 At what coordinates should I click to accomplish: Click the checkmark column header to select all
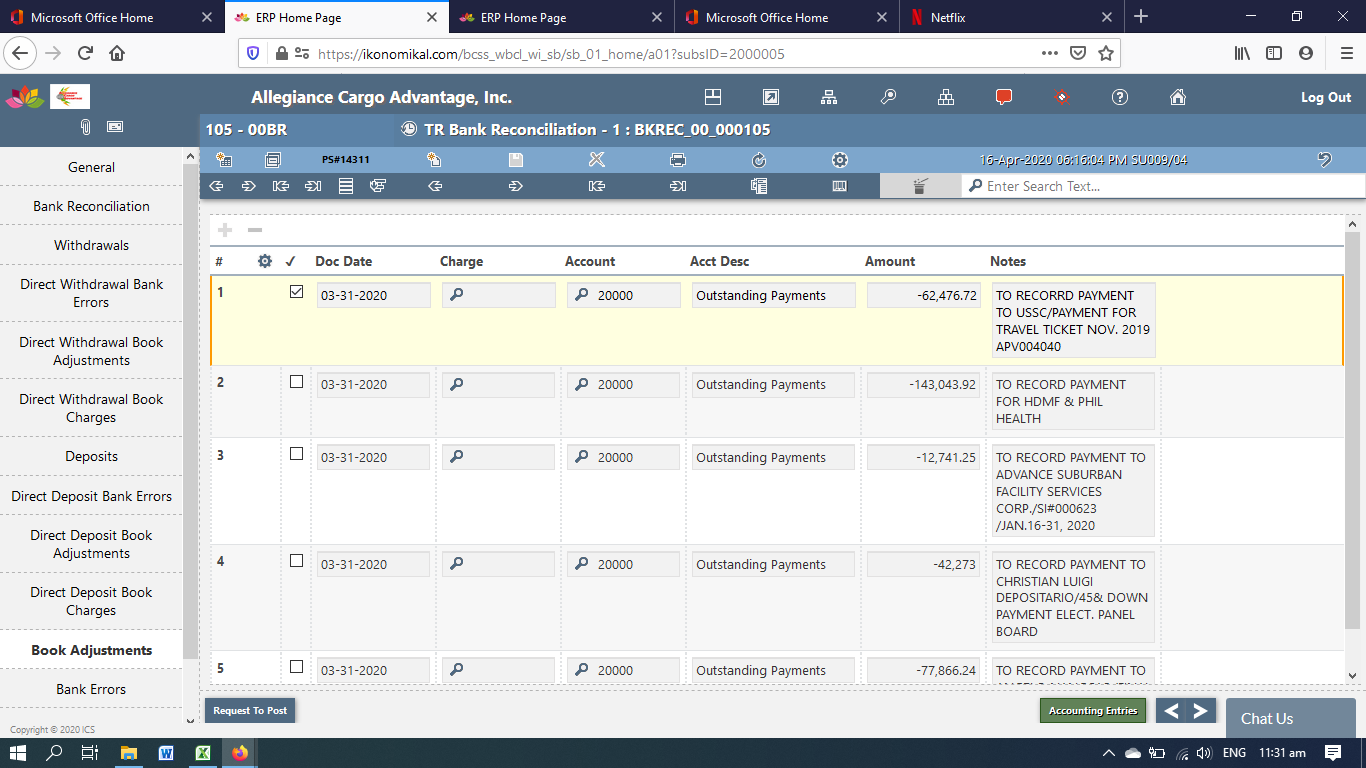click(291, 261)
